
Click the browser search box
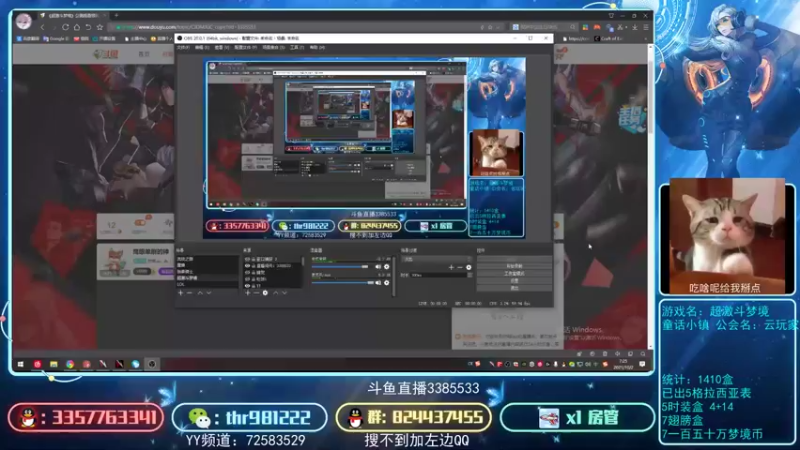543,27
